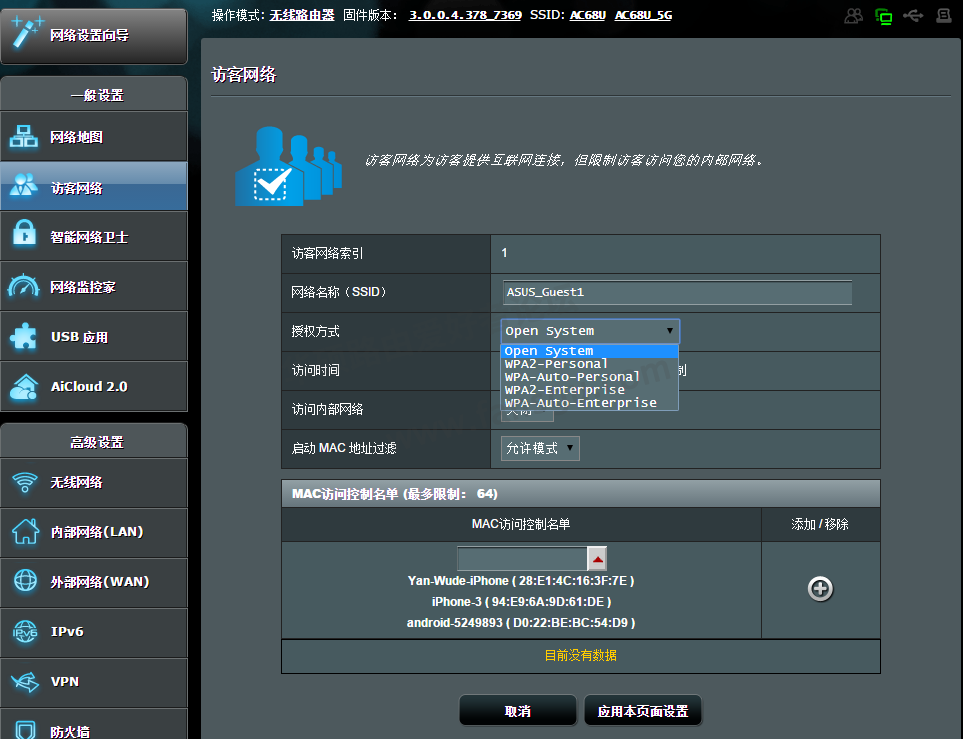Click the AC68U_5G SSID link

coord(644,15)
